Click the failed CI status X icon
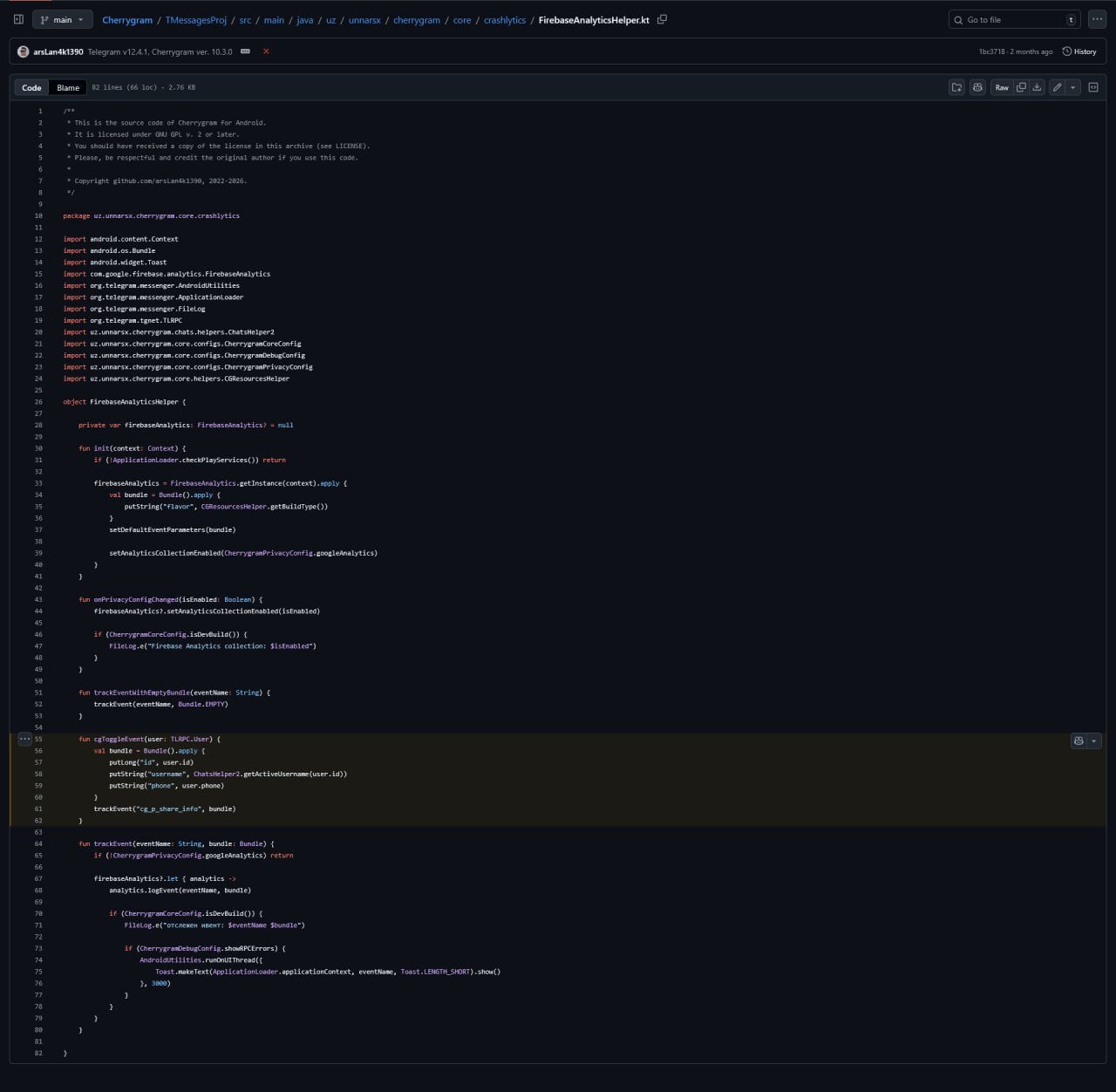 pyautogui.click(x=266, y=51)
